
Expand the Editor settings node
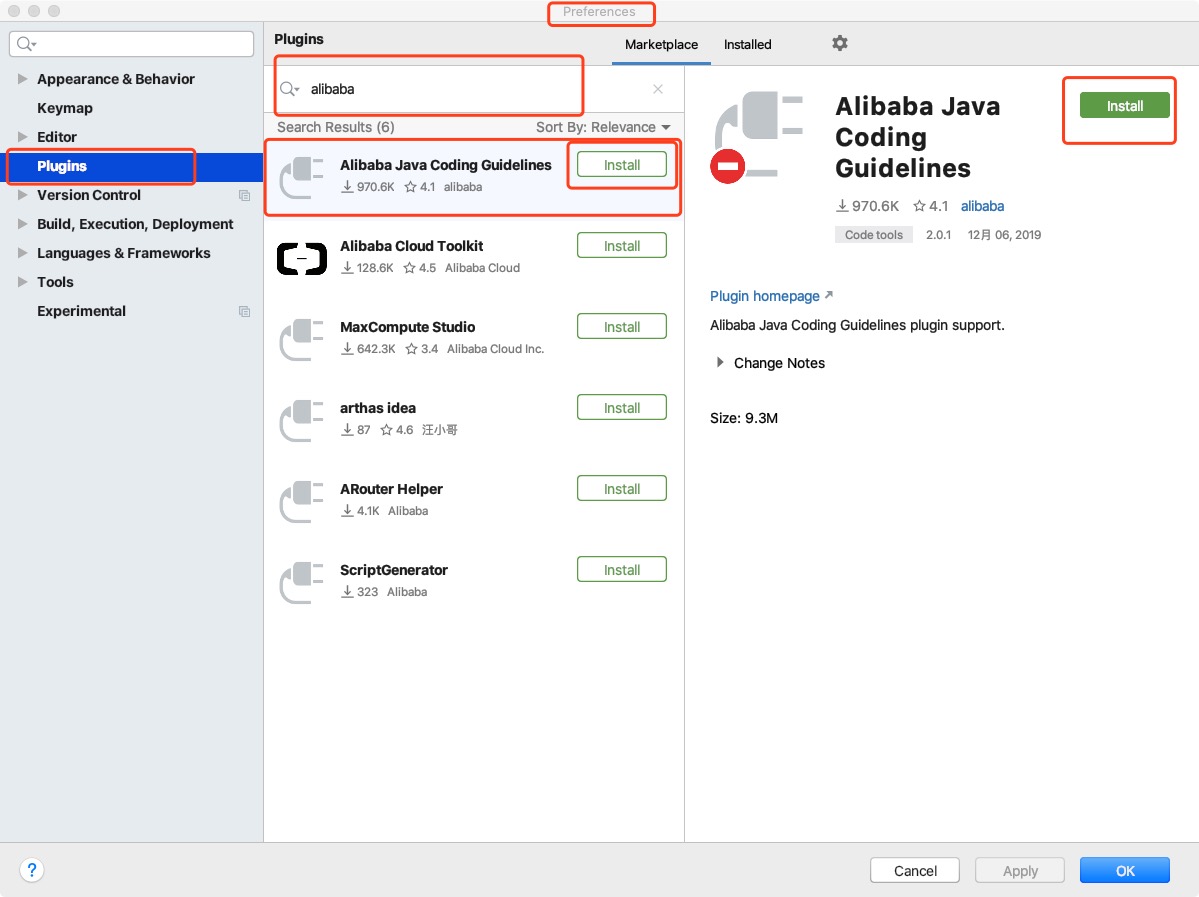point(22,137)
